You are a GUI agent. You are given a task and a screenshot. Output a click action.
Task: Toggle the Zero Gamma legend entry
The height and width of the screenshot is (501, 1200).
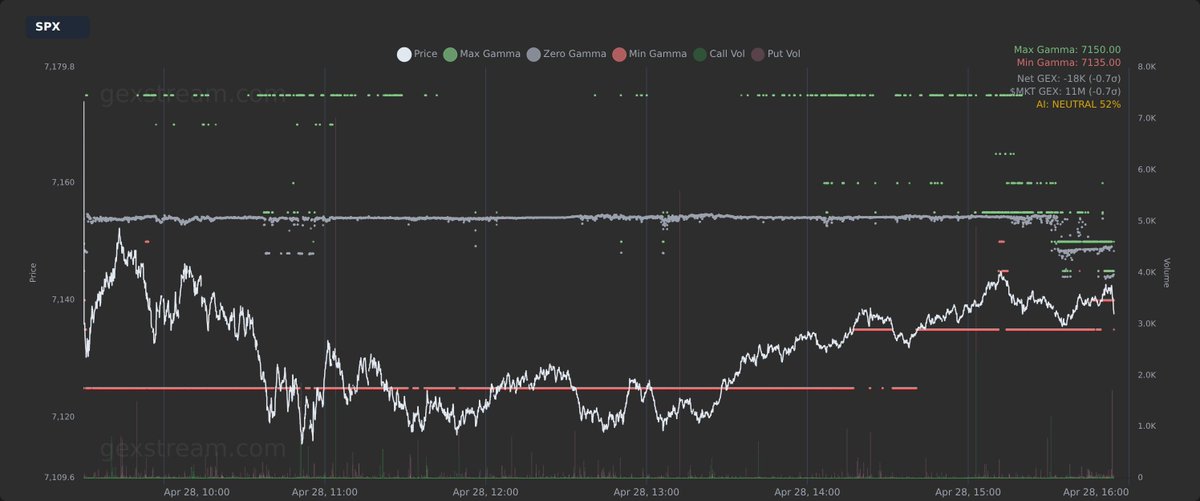point(566,54)
